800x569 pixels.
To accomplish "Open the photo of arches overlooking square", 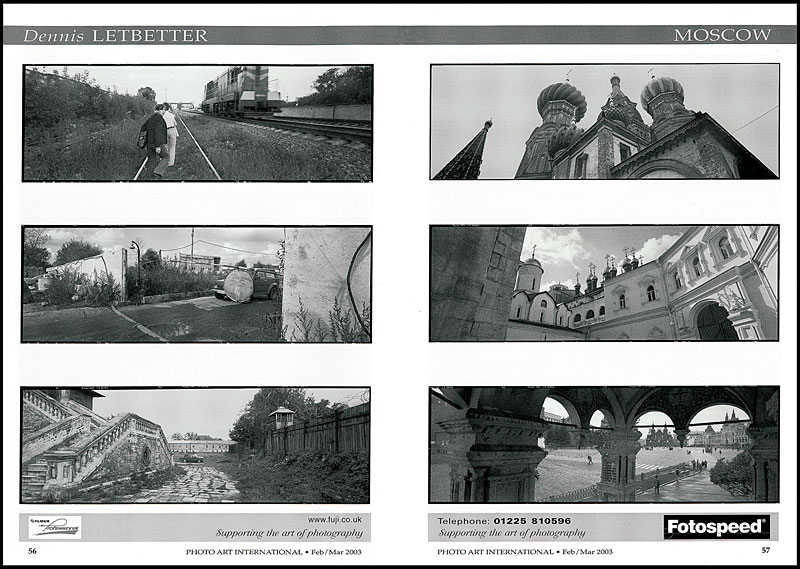I will pos(604,444).
